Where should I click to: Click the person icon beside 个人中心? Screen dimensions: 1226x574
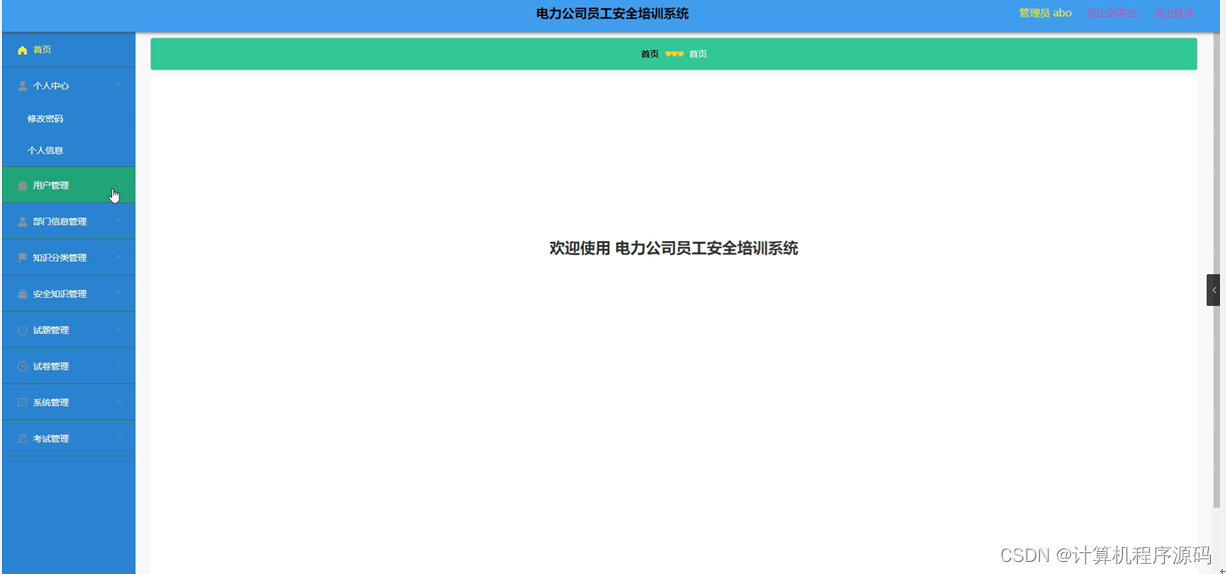22,86
